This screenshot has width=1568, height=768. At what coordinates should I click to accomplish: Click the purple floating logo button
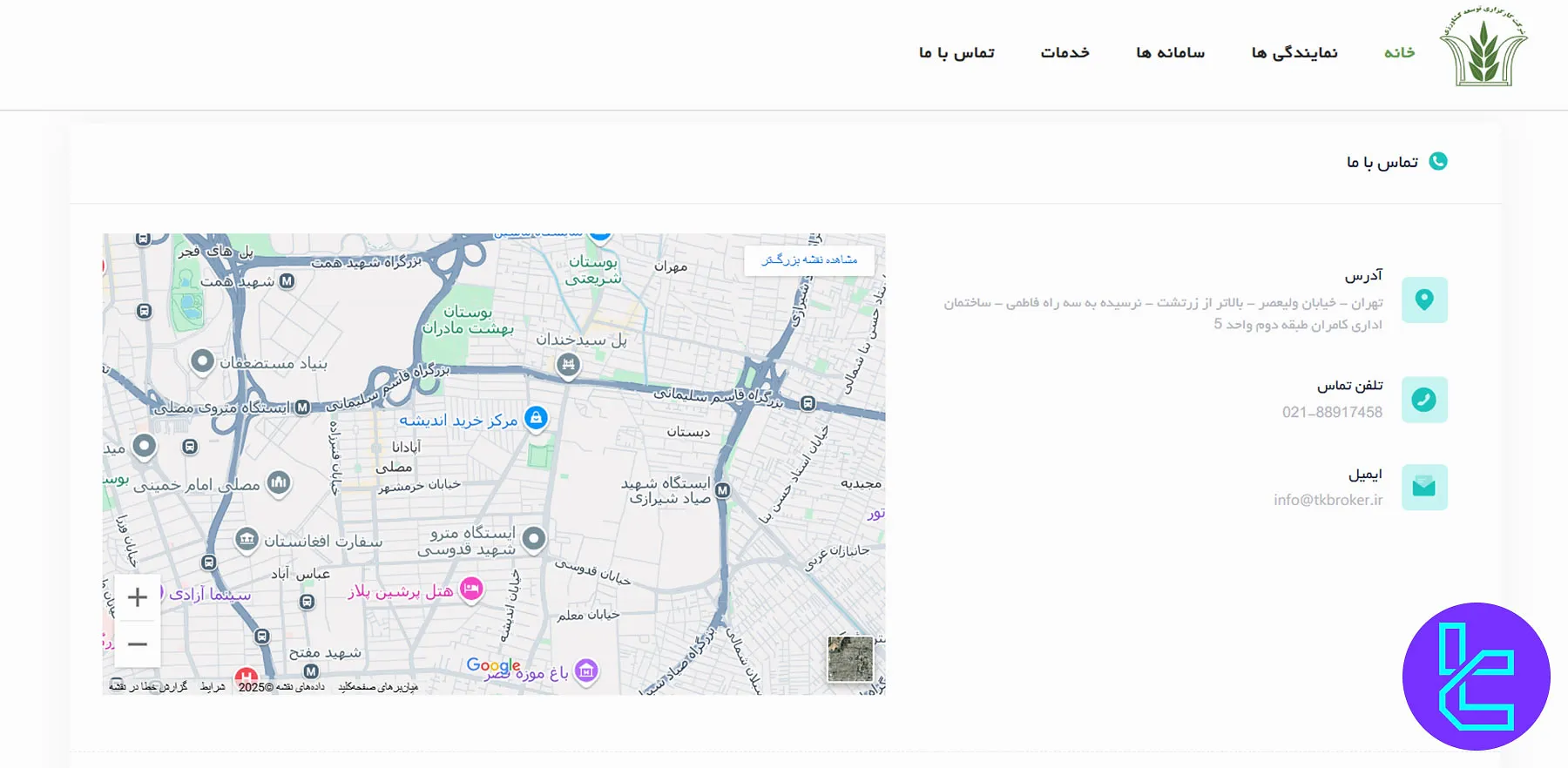coord(1477,677)
